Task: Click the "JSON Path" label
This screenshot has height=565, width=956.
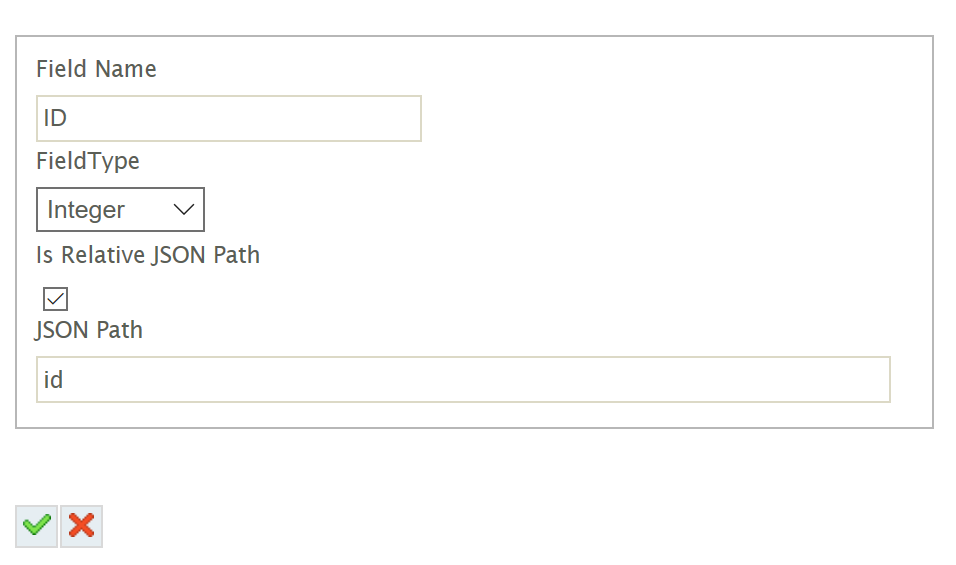Action: point(89,330)
